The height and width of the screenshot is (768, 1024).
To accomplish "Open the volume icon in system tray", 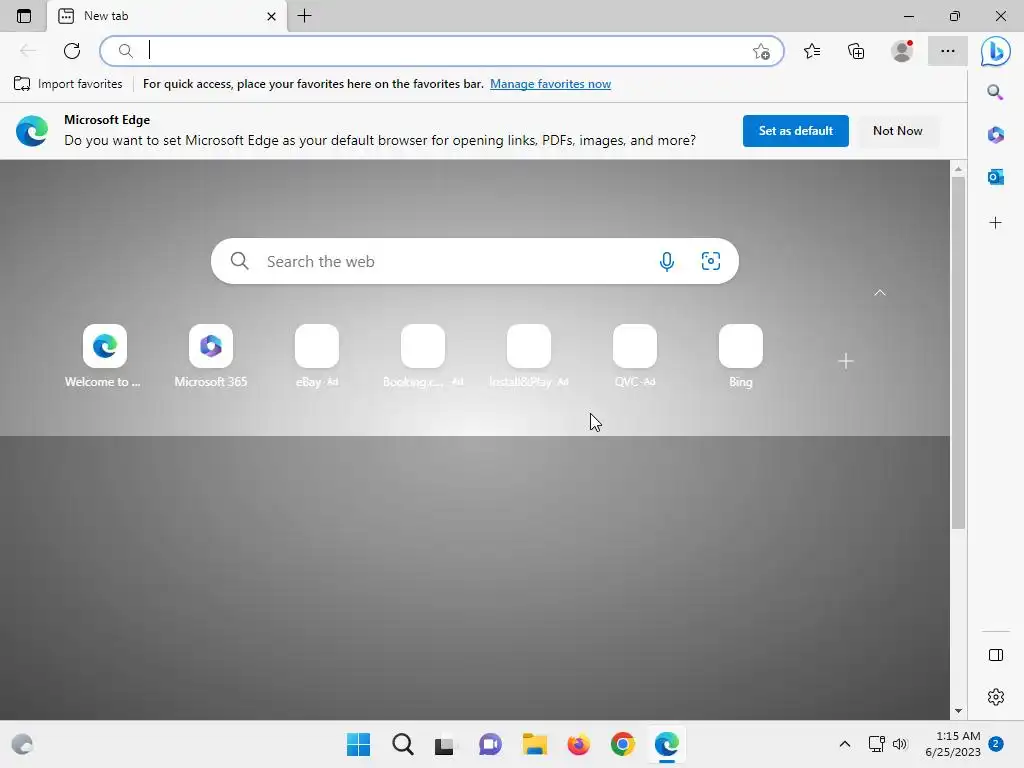I will tap(900, 744).
